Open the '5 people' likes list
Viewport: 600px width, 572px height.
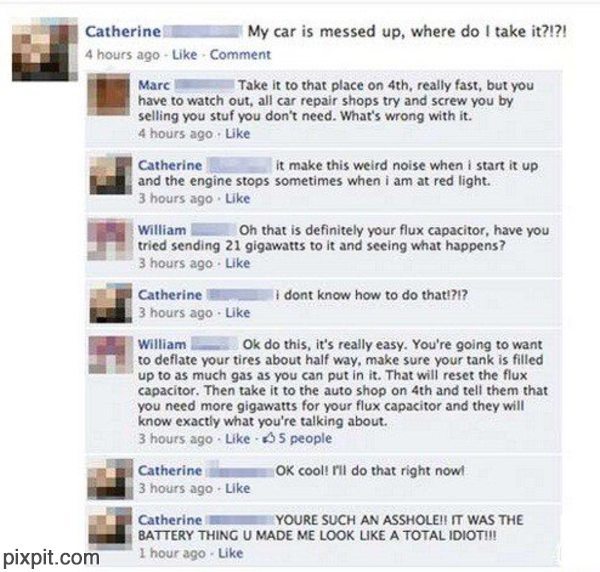coord(305,438)
